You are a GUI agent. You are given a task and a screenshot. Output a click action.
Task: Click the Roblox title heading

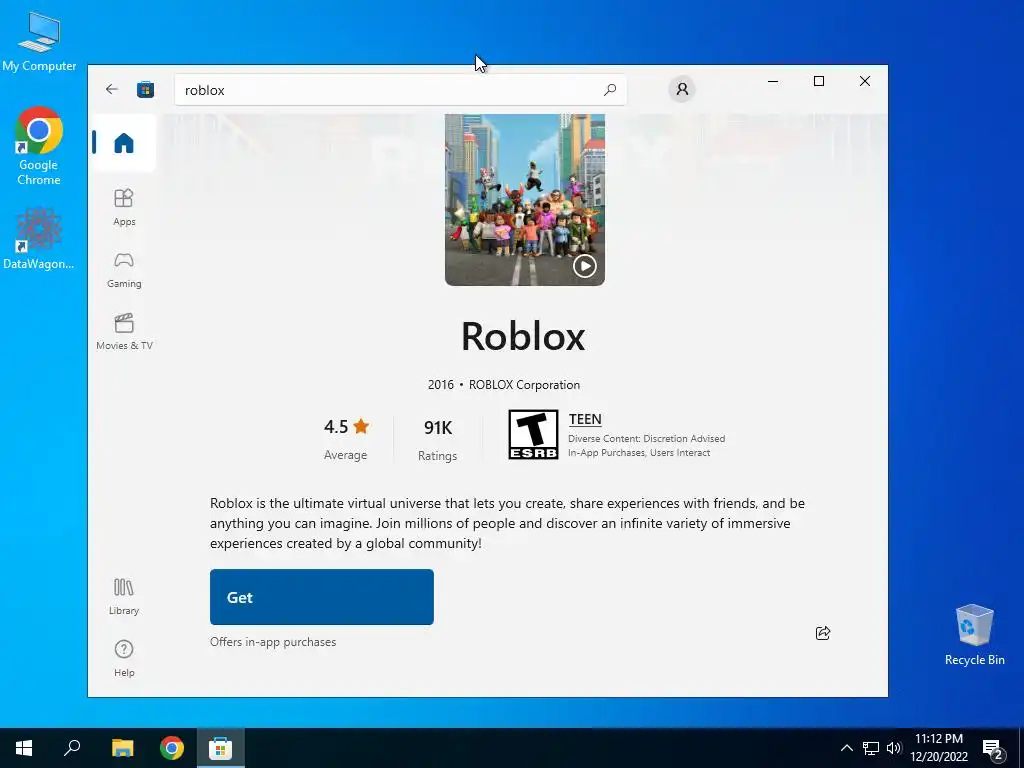click(523, 336)
